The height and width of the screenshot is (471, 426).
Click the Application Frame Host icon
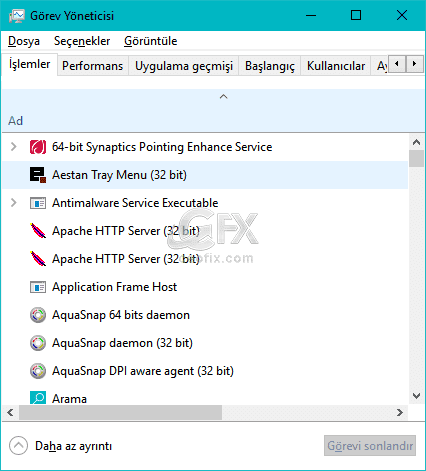coord(38,287)
